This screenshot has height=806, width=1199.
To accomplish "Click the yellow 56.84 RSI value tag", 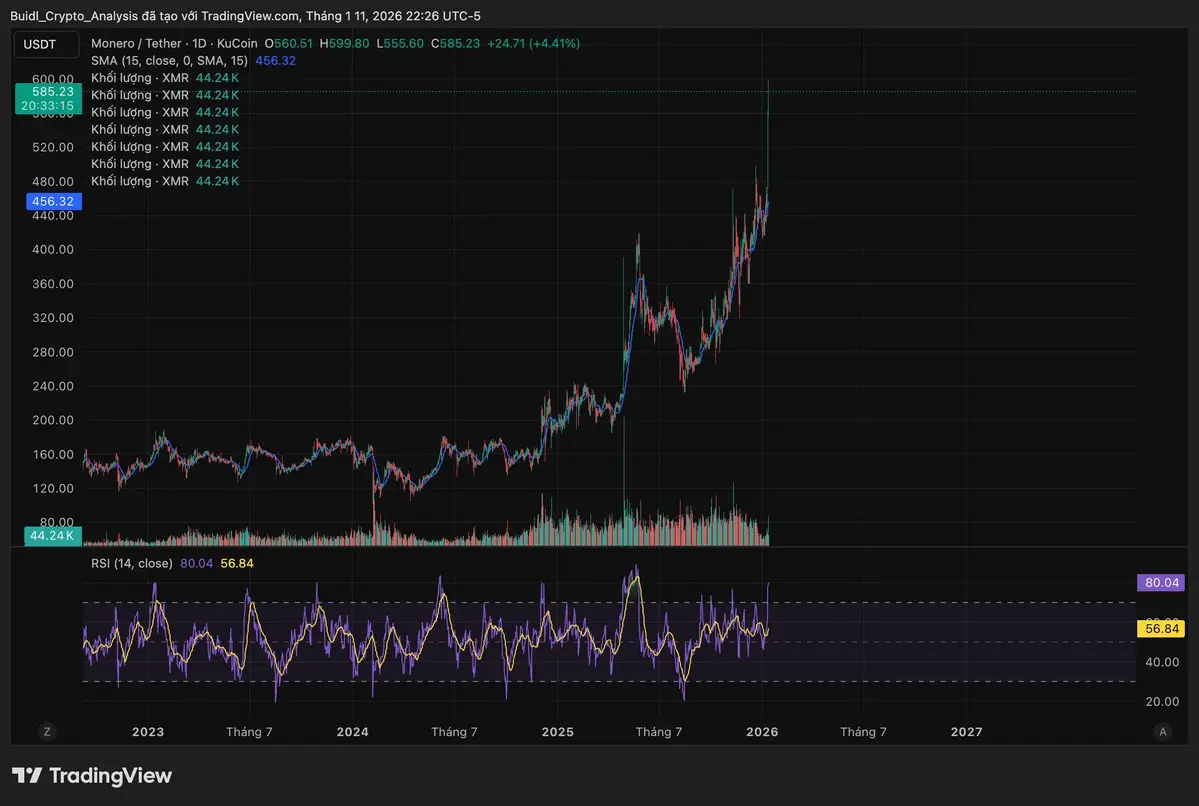I will tap(1161, 629).
